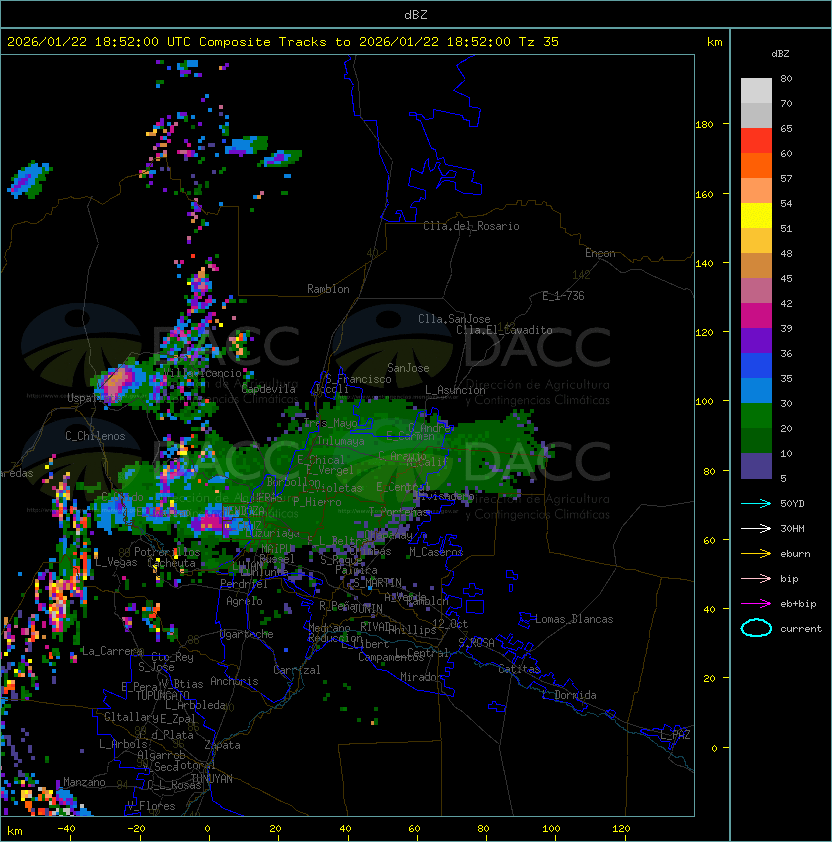Click the '12_Oct' map label
Image resolution: width=832 pixels, height=842 pixels.
(450, 624)
